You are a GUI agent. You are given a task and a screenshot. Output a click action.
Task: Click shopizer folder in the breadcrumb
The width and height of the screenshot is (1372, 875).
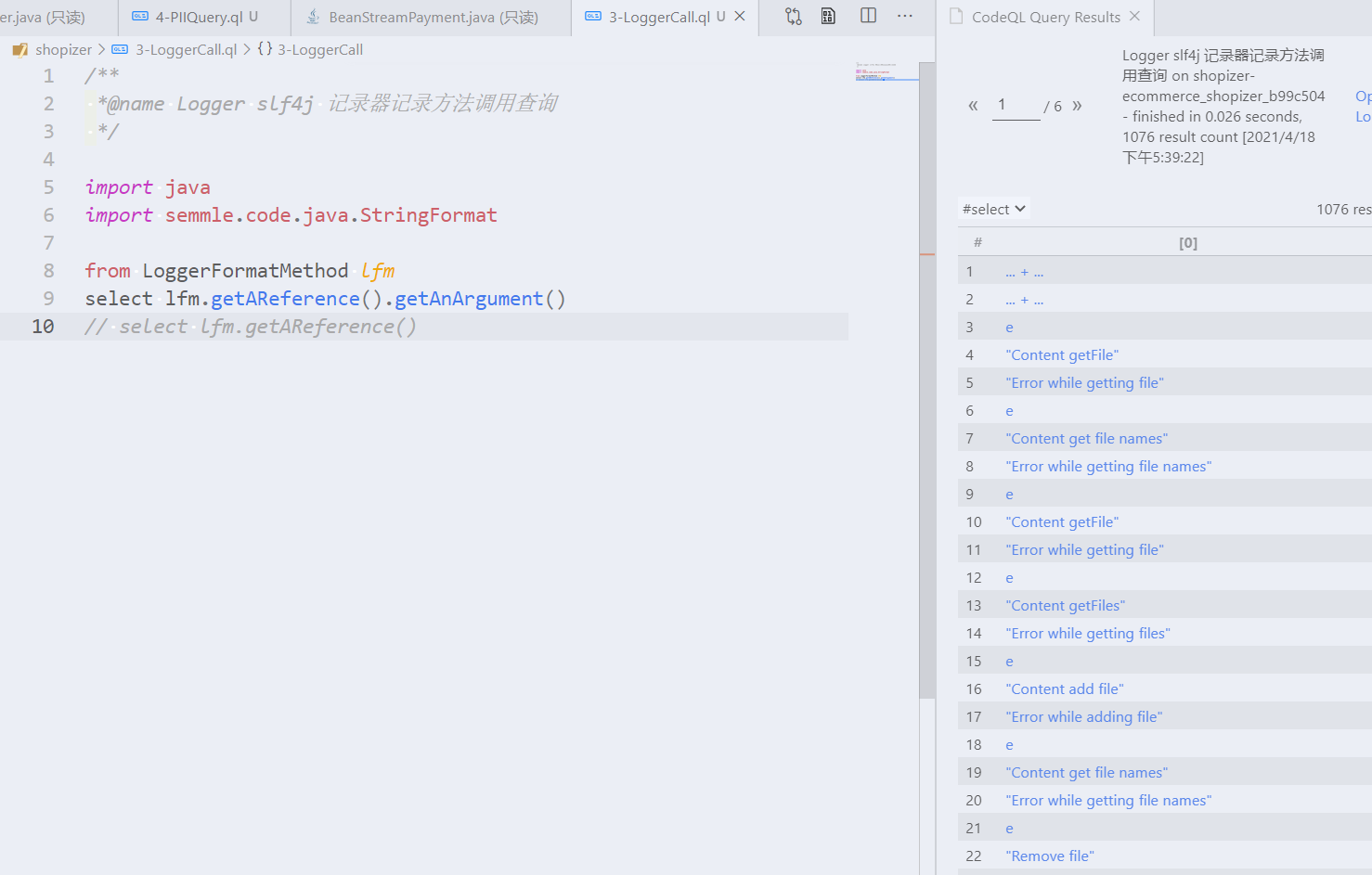63,49
